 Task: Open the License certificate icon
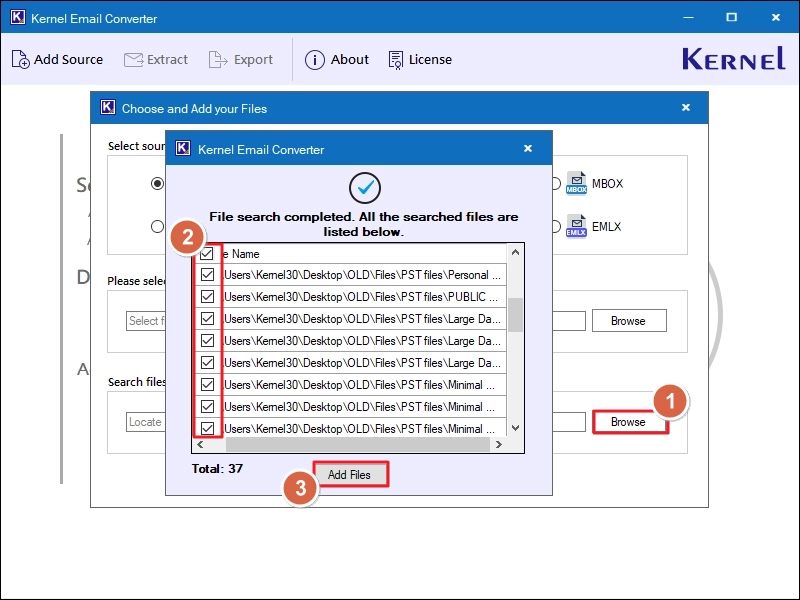tap(395, 60)
